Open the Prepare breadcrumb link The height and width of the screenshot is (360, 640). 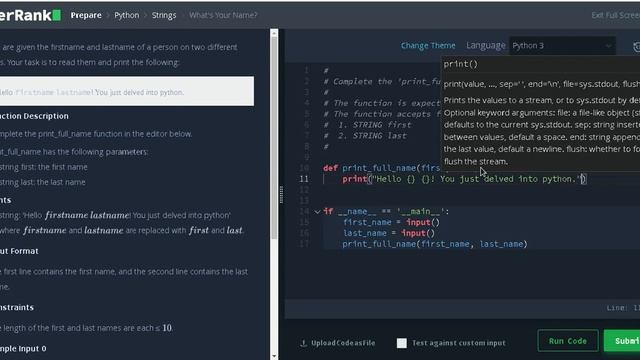86,15
